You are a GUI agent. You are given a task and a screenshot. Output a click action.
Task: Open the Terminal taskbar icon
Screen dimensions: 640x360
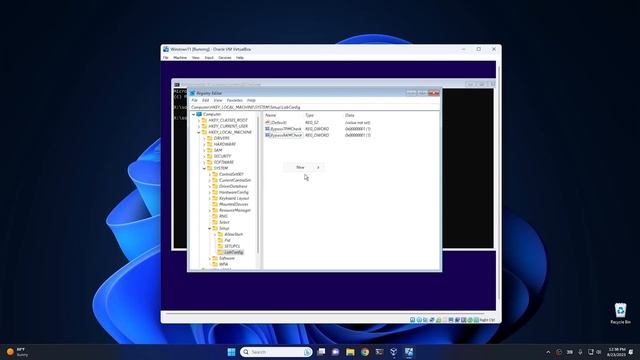click(380, 352)
